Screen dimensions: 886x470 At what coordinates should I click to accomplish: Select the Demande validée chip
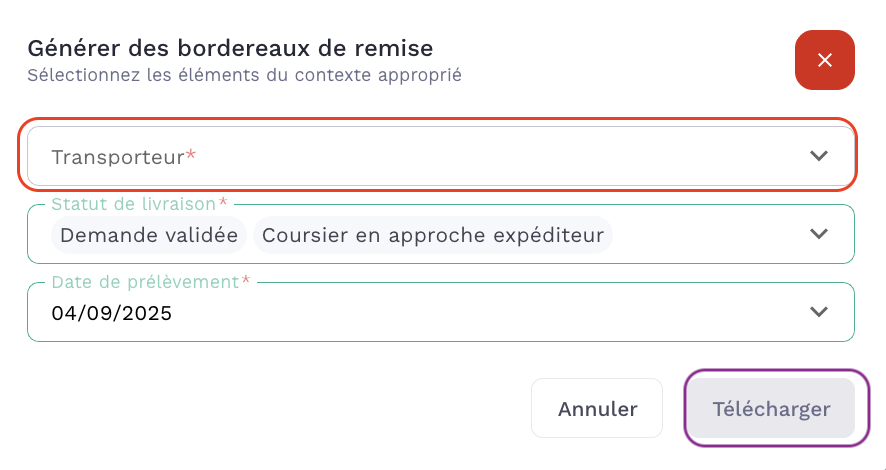point(149,235)
